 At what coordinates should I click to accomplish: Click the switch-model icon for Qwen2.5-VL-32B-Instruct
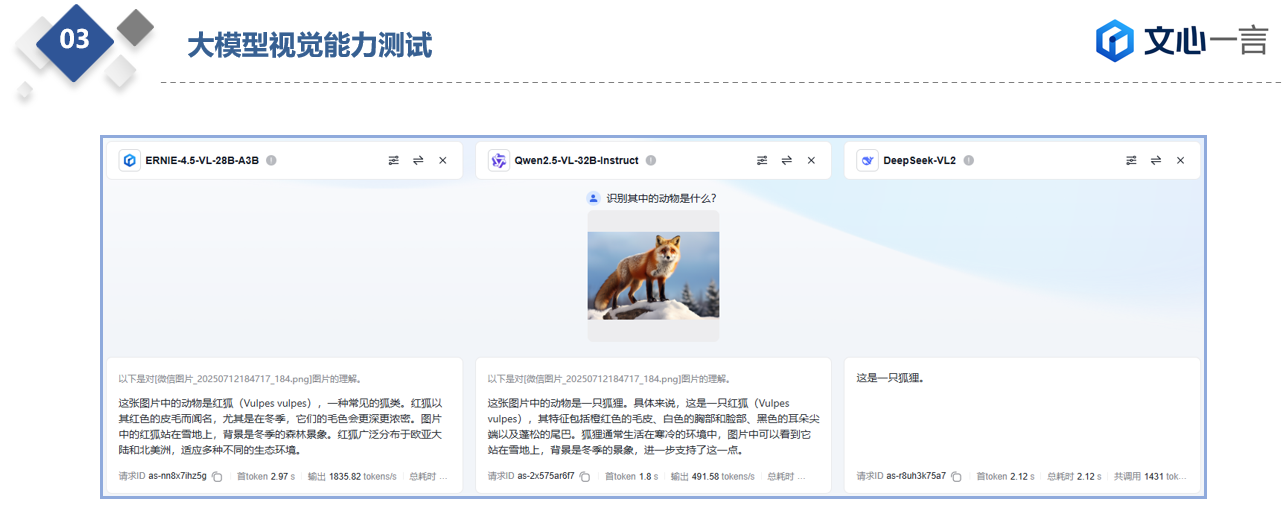tap(787, 160)
